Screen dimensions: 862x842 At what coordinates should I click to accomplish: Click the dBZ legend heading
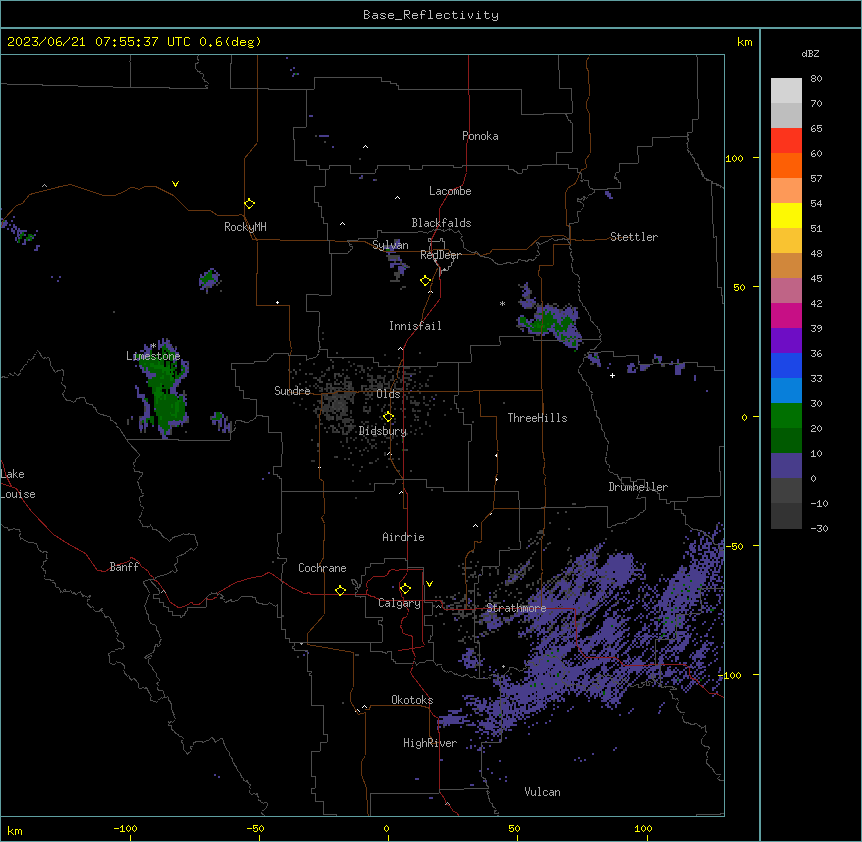pyautogui.click(x=810, y=54)
